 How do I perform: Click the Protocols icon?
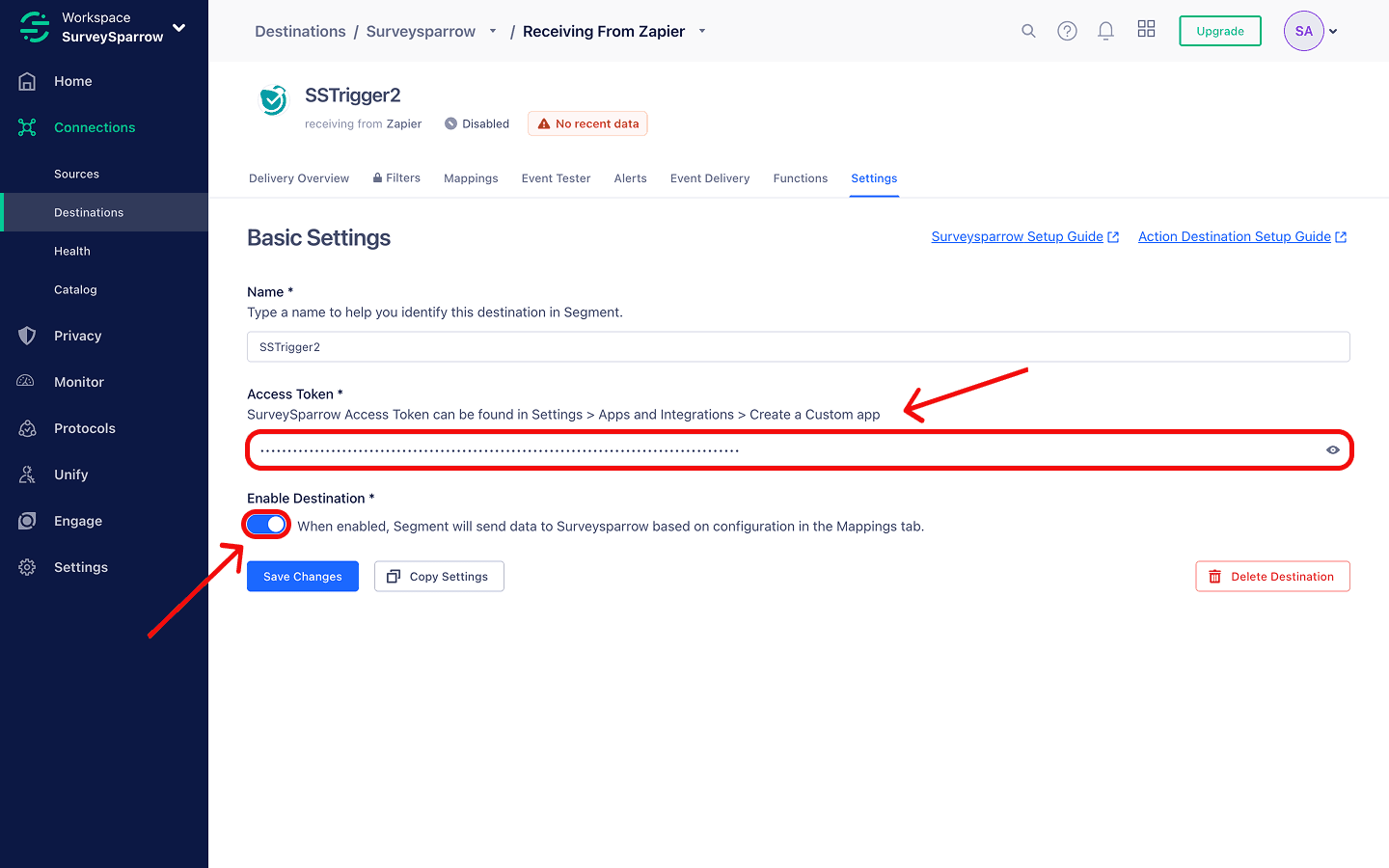tap(27, 428)
